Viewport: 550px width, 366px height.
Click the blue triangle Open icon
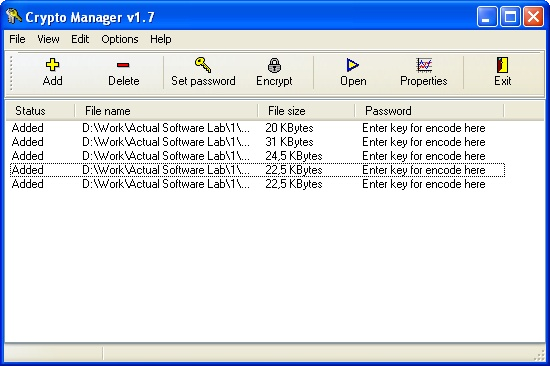click(353, 65)
